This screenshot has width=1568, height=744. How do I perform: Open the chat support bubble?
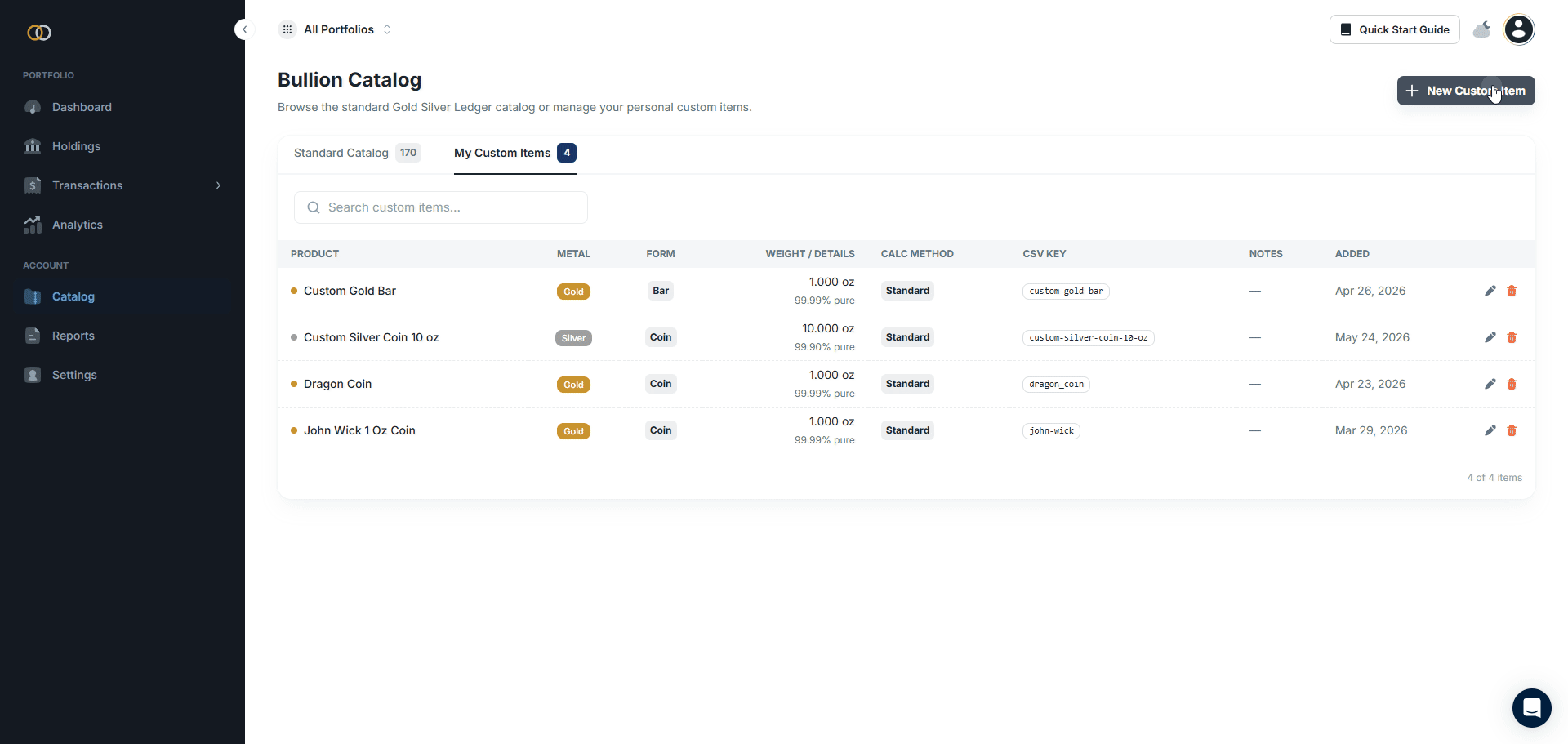tap(1532, 708)
